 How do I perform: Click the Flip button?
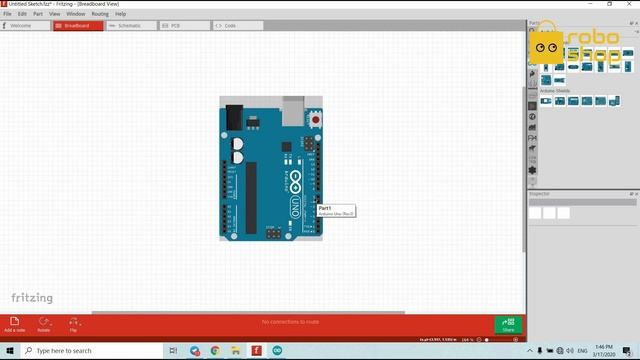73,324
